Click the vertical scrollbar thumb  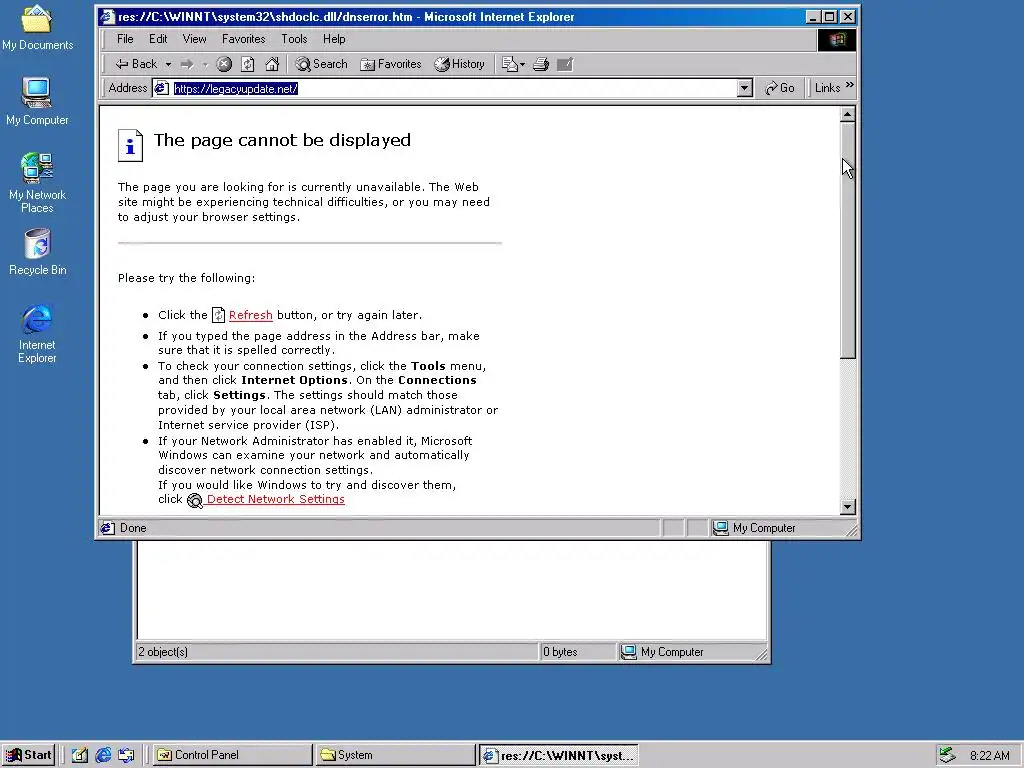(x=847, y=240)
